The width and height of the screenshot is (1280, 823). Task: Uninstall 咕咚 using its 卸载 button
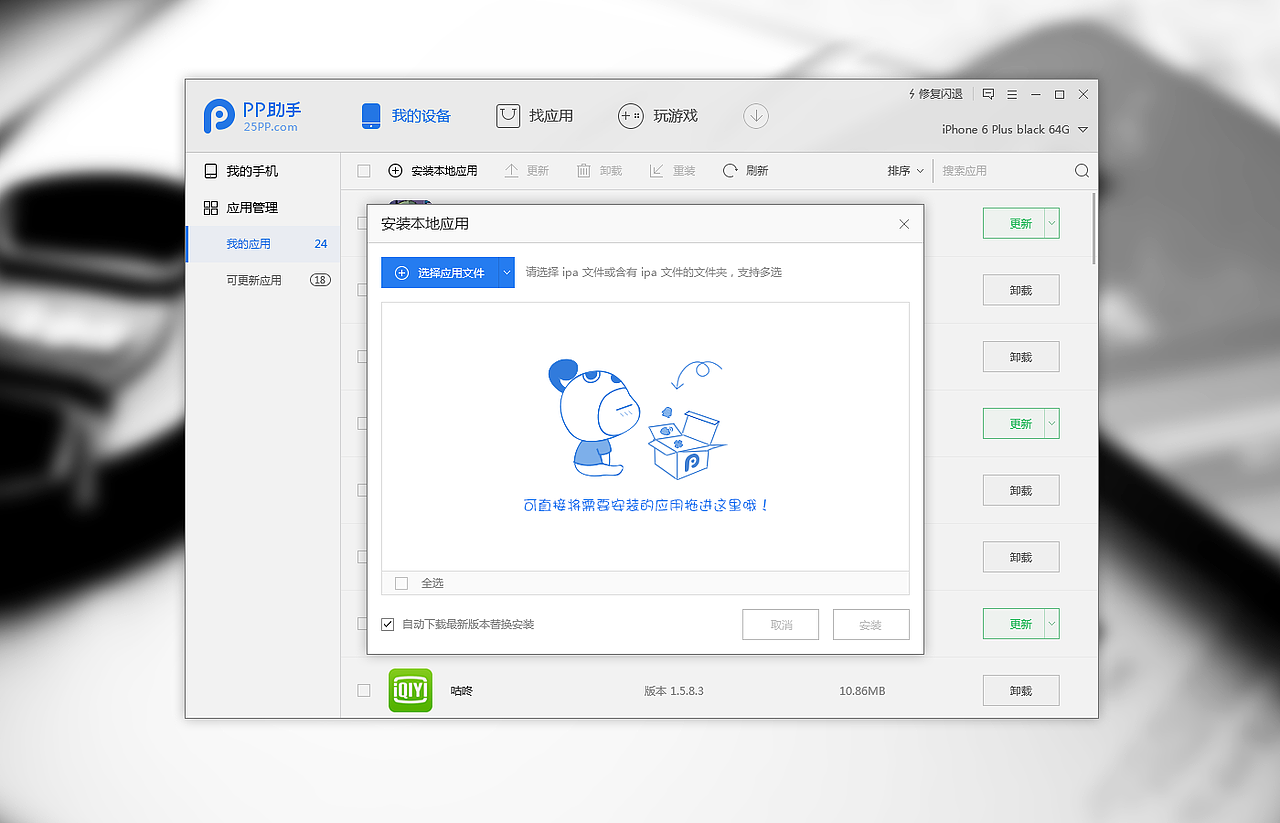click(1020, 690)
